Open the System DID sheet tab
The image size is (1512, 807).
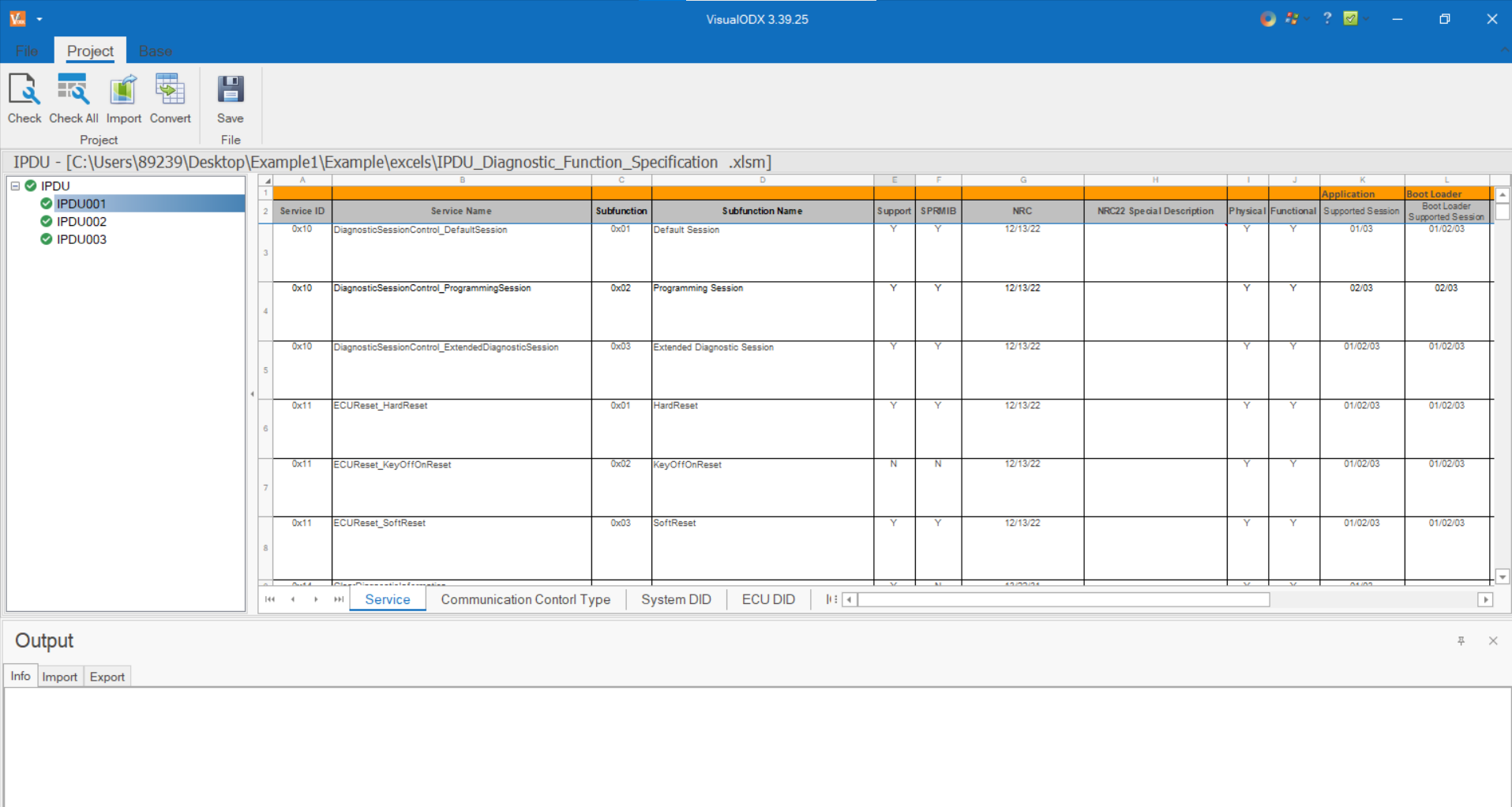[x=676, y=599]
